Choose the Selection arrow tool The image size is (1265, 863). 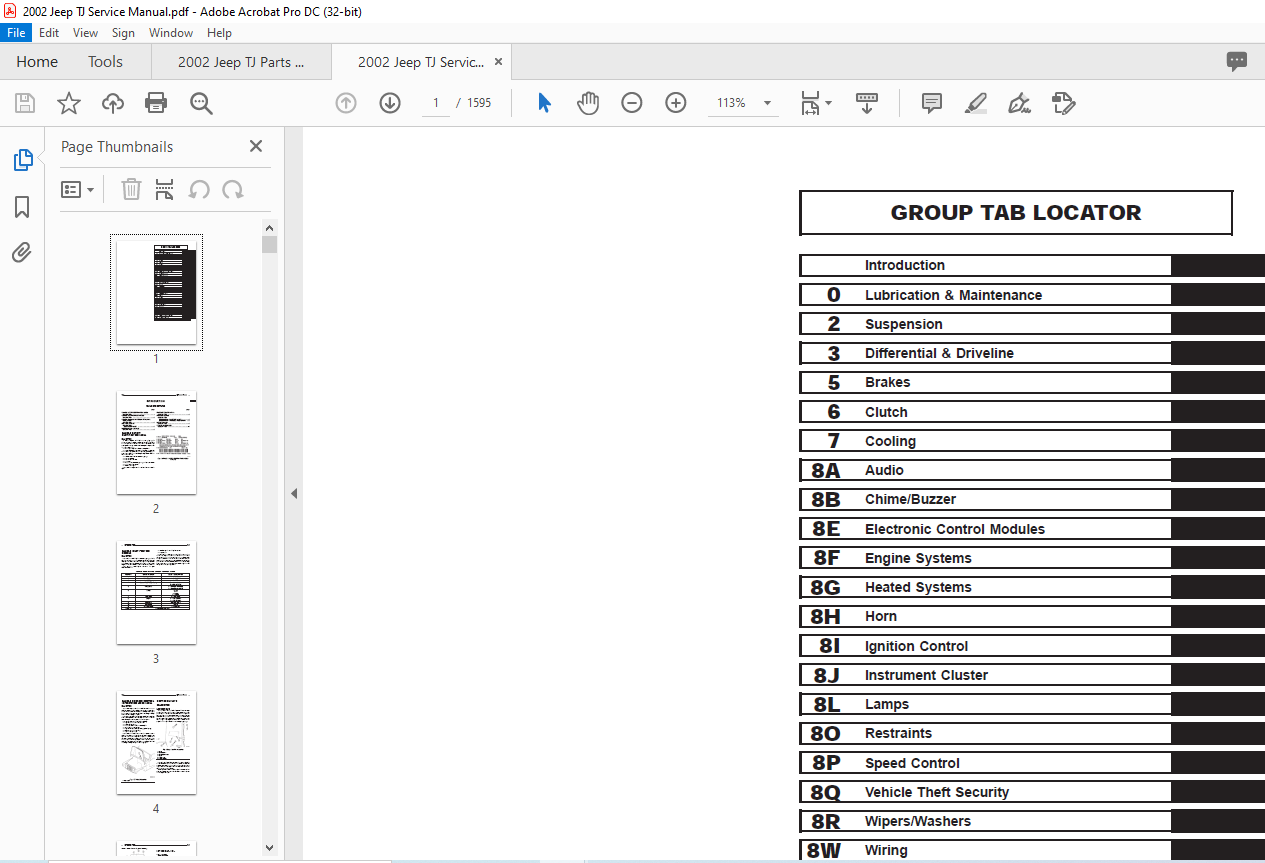pyautogui.click(x=544, y=103)
